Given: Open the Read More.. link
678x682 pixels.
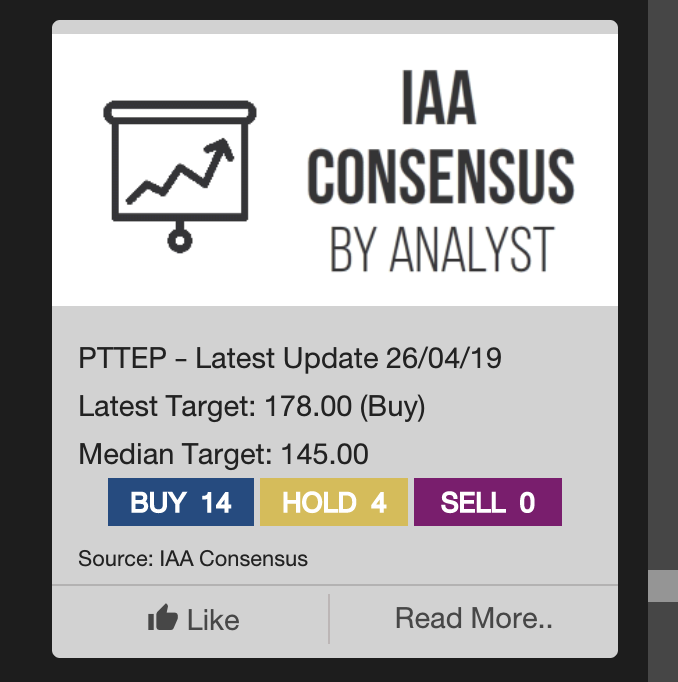Looking at the screenshot, I should pyautogui.click(x=474, y=618).
